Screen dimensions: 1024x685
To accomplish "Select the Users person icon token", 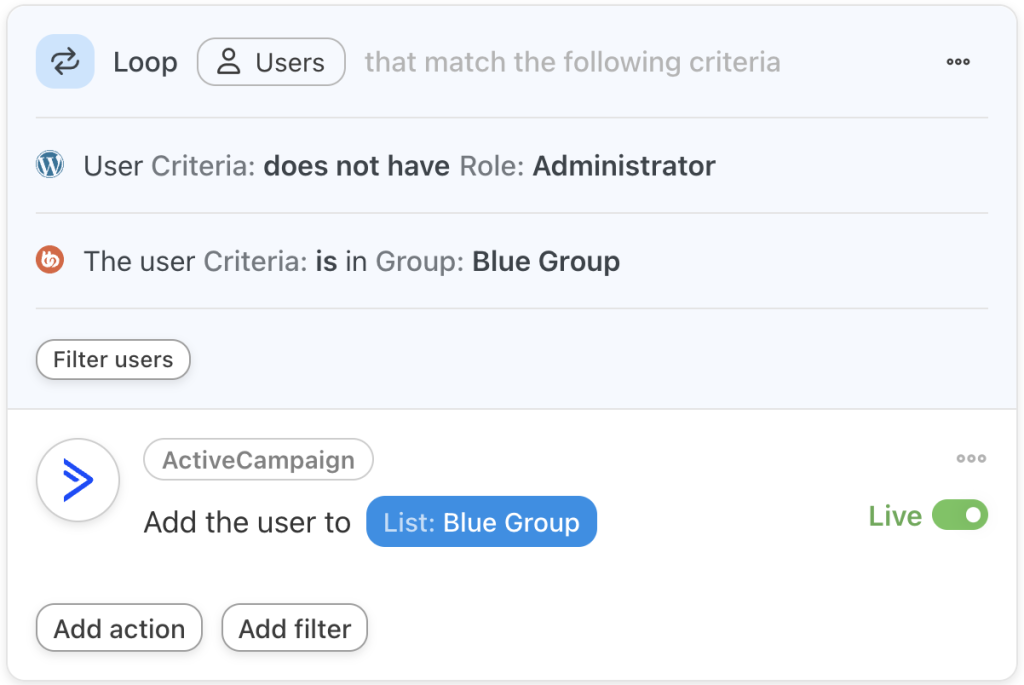I will 271,61.
